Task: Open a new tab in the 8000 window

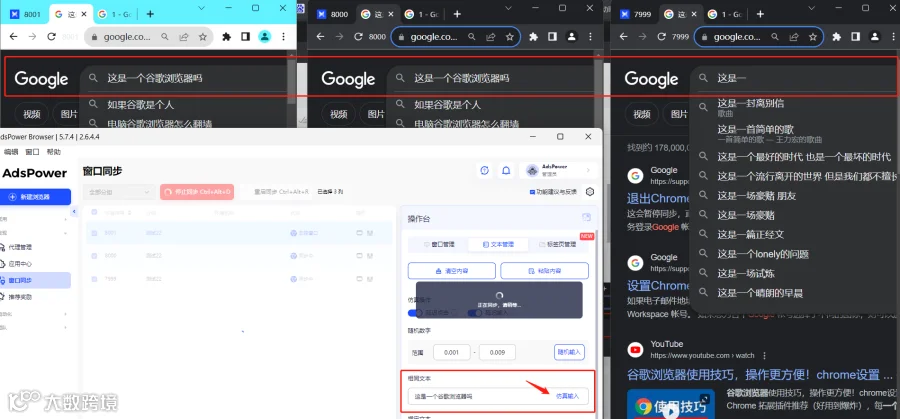Action: point(457,14)
